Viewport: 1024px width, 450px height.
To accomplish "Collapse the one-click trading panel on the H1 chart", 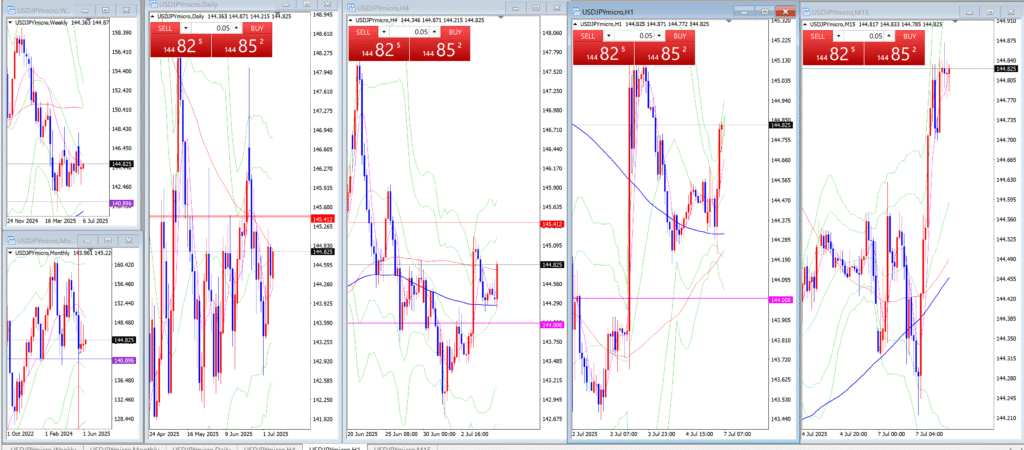I will point(576,24).
